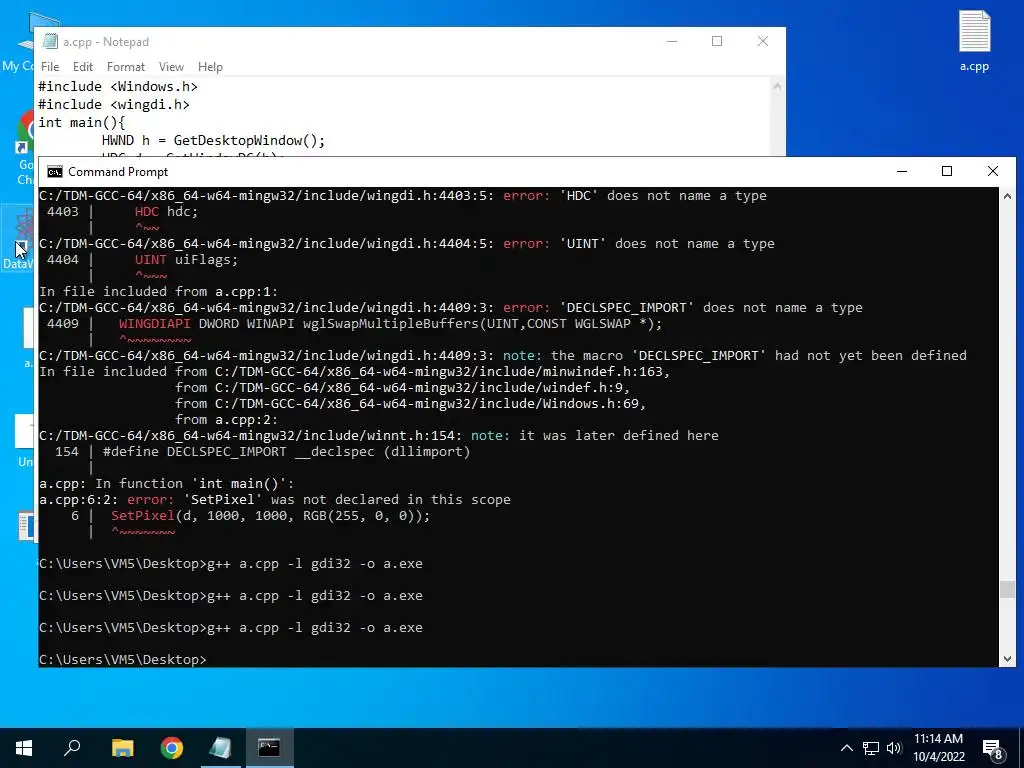Switch to Notepad via taskbar icon
Screen dimensions: 1024x768
tap(221, 748)
